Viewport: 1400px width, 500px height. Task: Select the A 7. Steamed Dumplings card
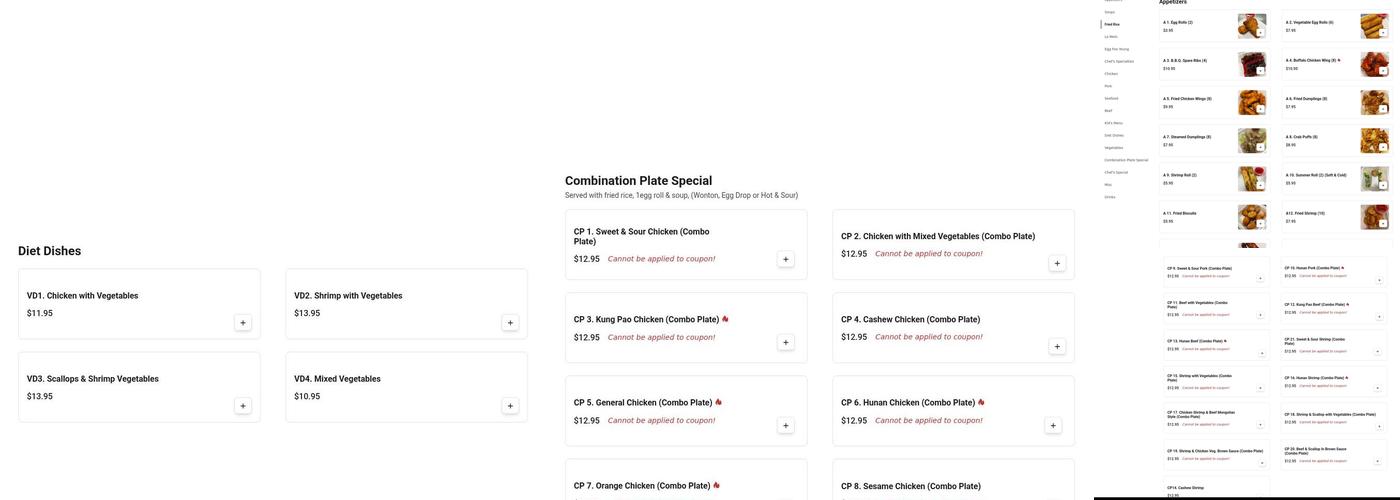point(1195,140)
